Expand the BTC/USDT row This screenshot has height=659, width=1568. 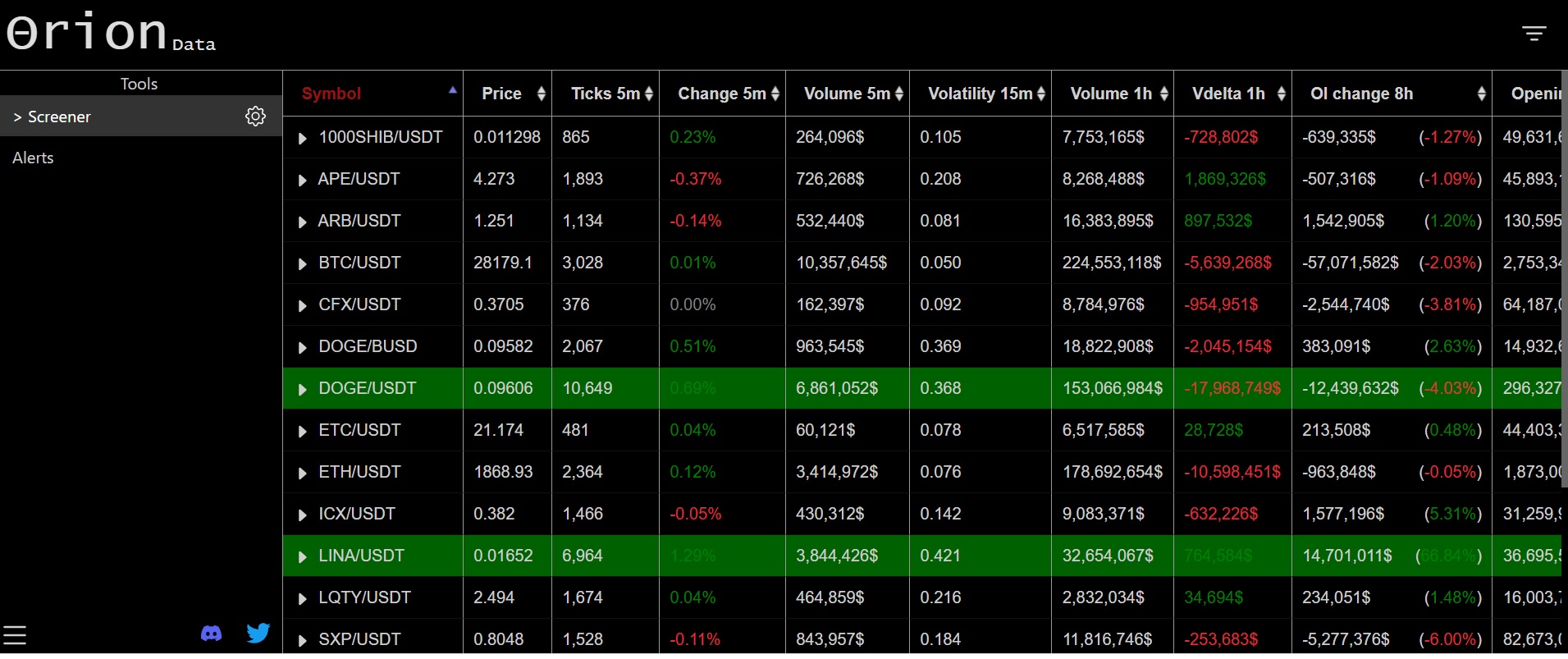(302, 263)
